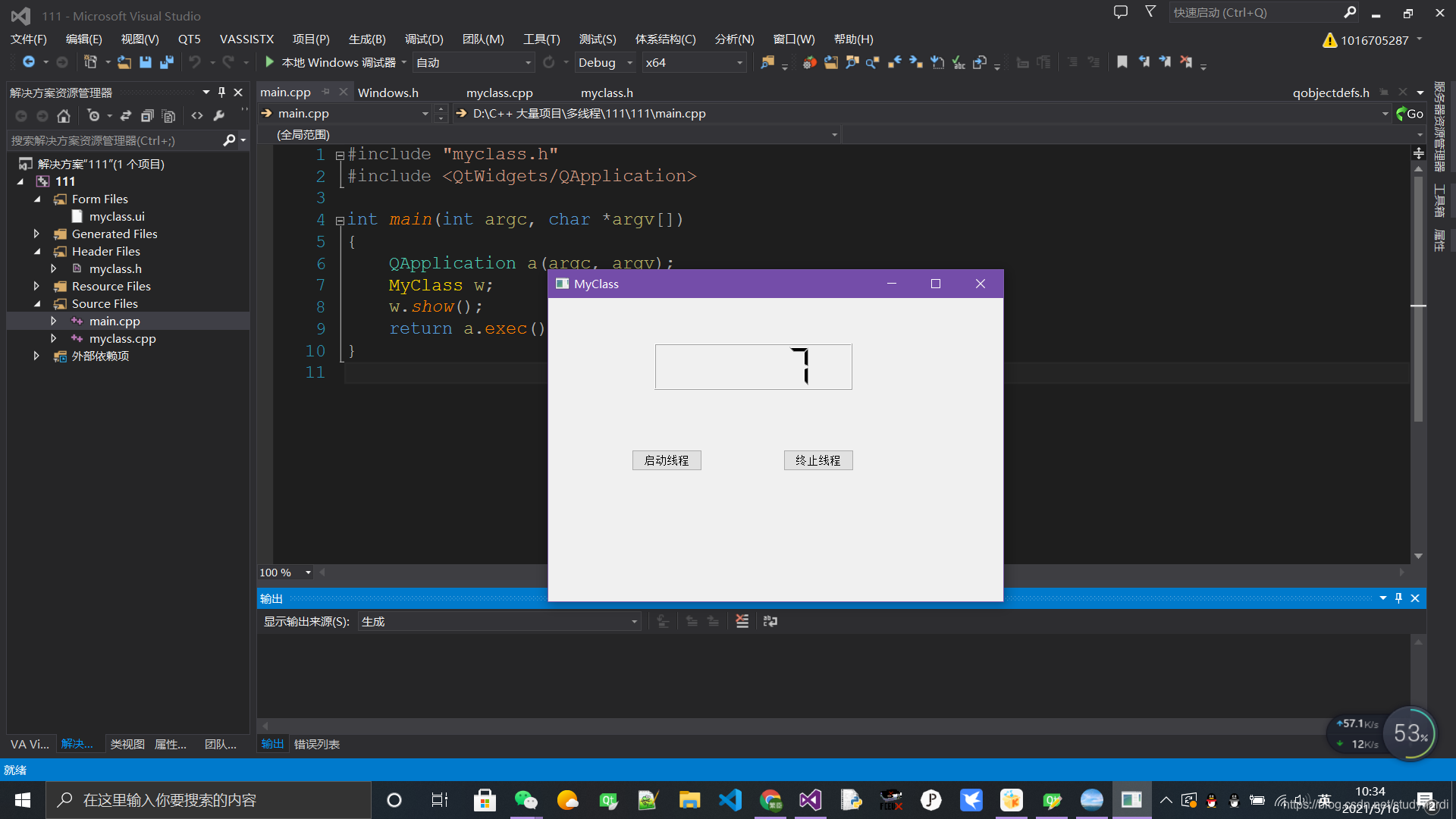The height and width of the screenshot is (819, 1456).
Task: Open the 调试(D) menu
Action: point(424,38)
